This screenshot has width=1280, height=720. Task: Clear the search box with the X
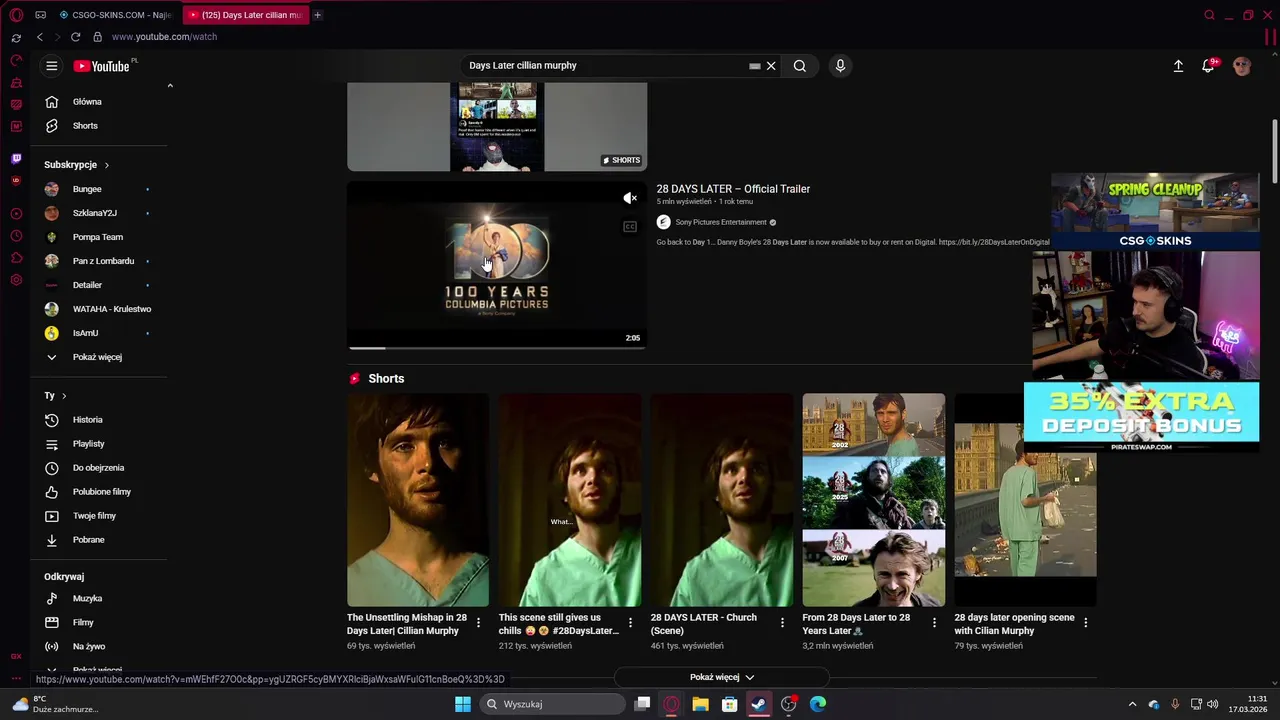(771, 66)
